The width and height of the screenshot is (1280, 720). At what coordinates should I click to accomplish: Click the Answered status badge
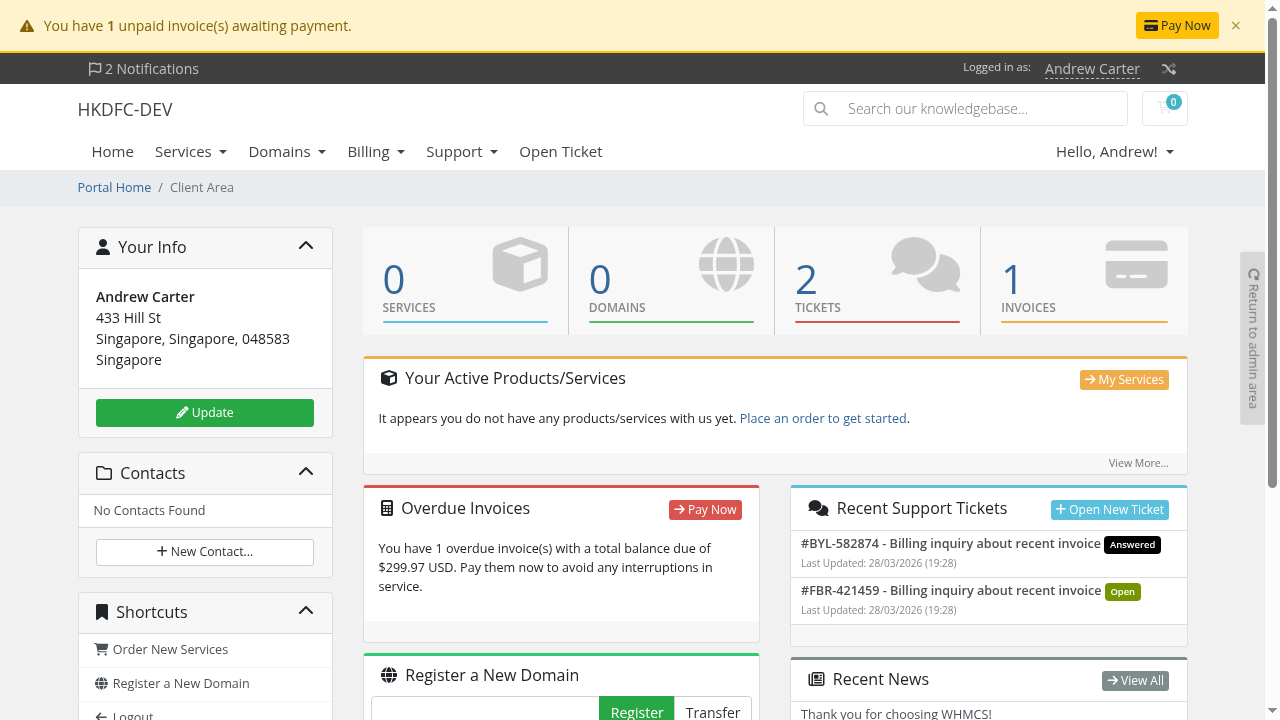tap(1132, 545)
